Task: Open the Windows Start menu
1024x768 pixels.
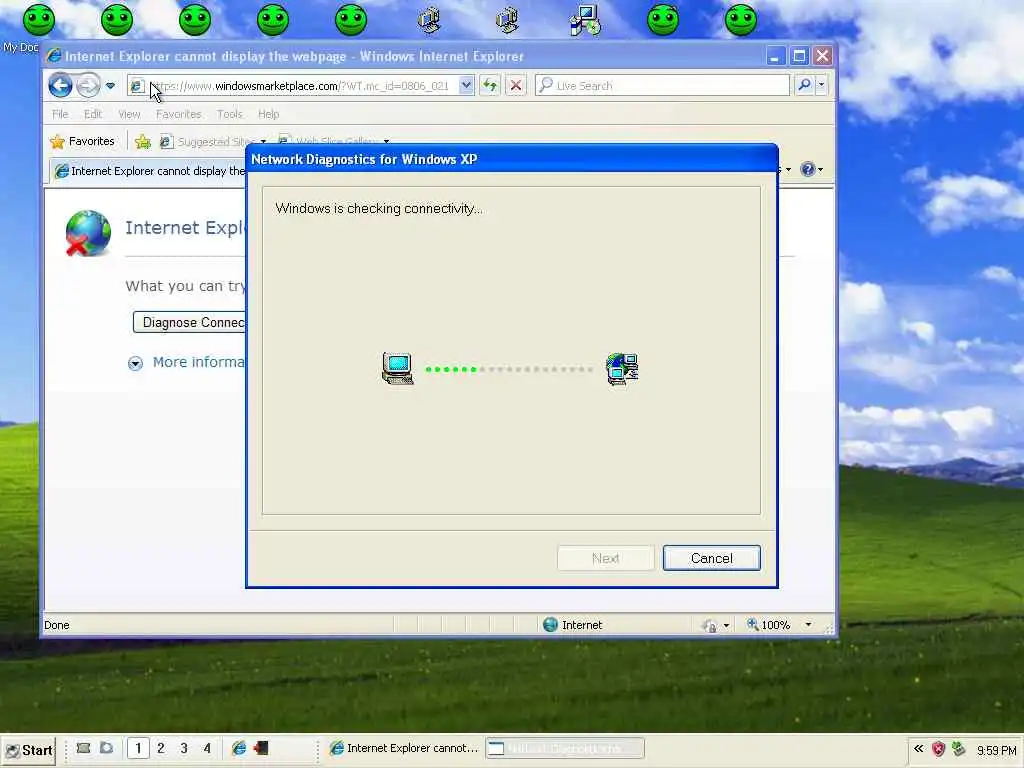Action: point(29,750)
